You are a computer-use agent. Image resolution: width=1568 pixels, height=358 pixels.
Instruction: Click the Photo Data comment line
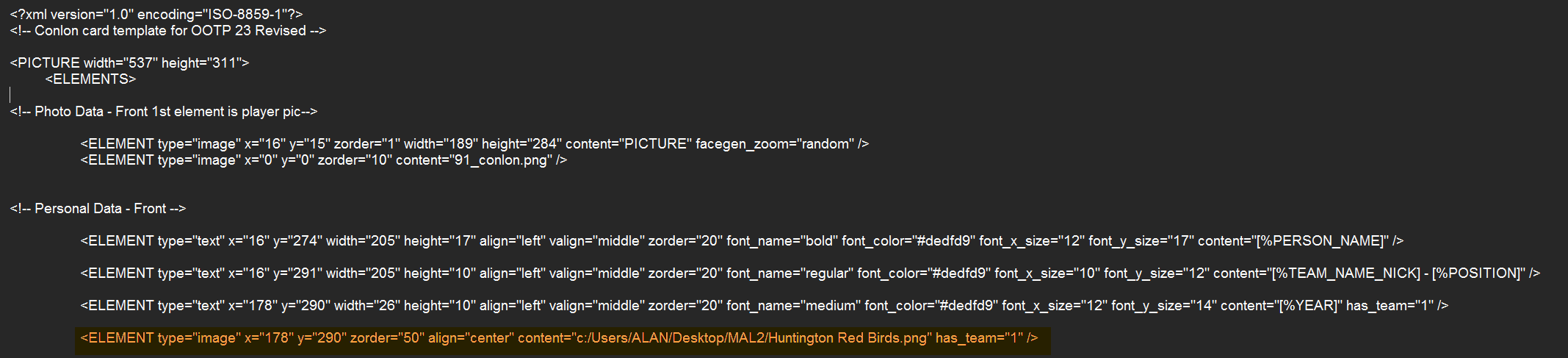[x=163, y=112]
